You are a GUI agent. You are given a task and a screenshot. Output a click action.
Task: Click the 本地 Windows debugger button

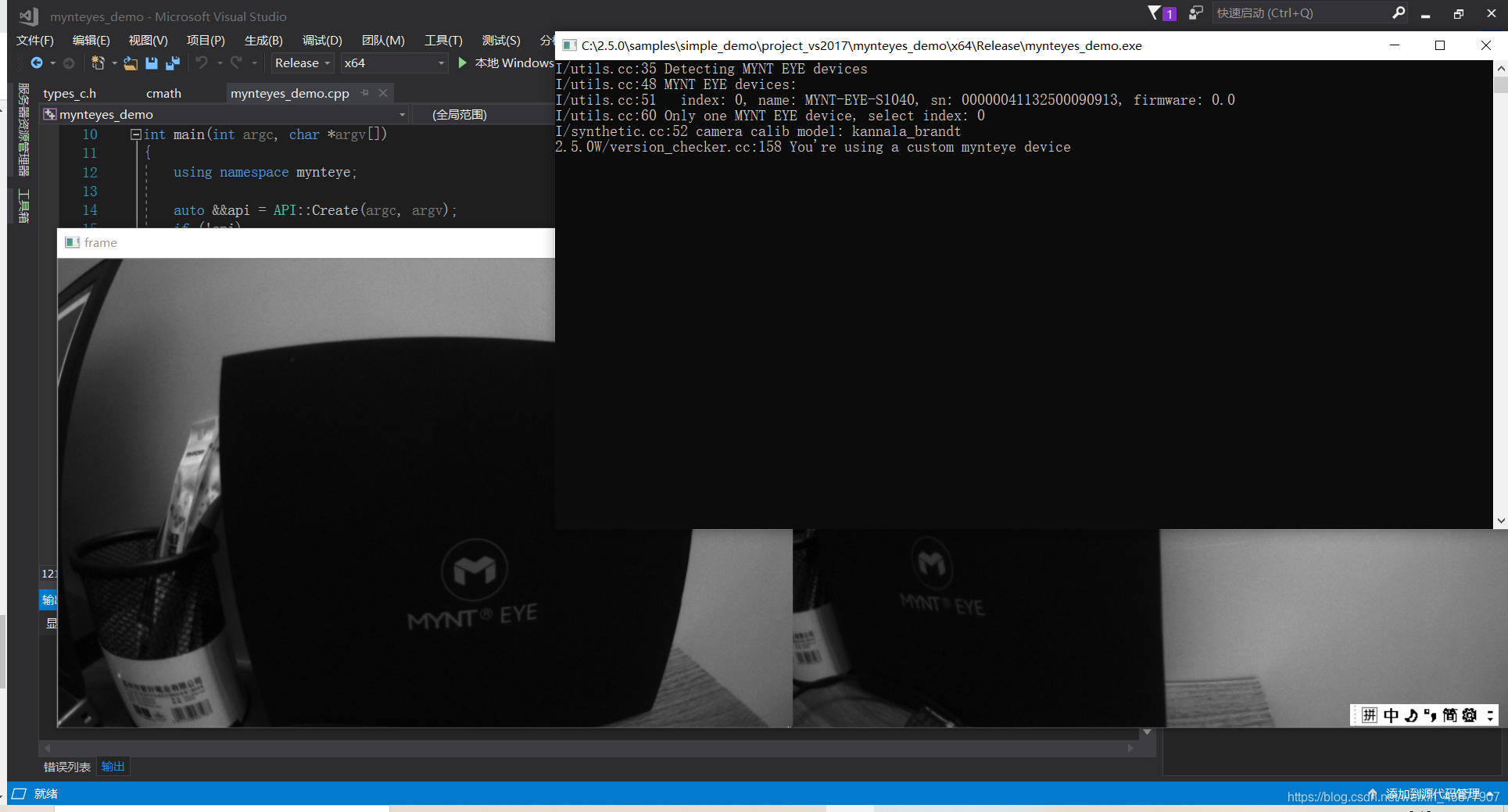(507, 63)
